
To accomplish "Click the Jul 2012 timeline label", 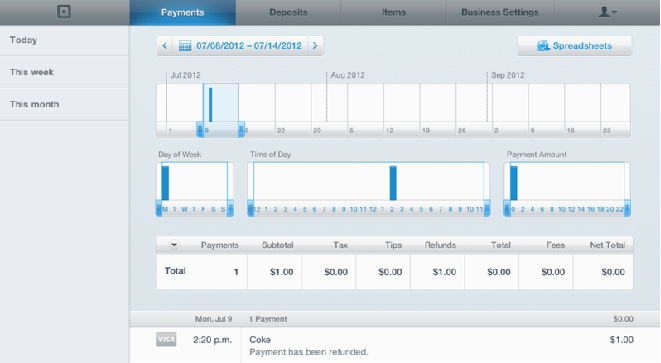I will click(185, 75).
